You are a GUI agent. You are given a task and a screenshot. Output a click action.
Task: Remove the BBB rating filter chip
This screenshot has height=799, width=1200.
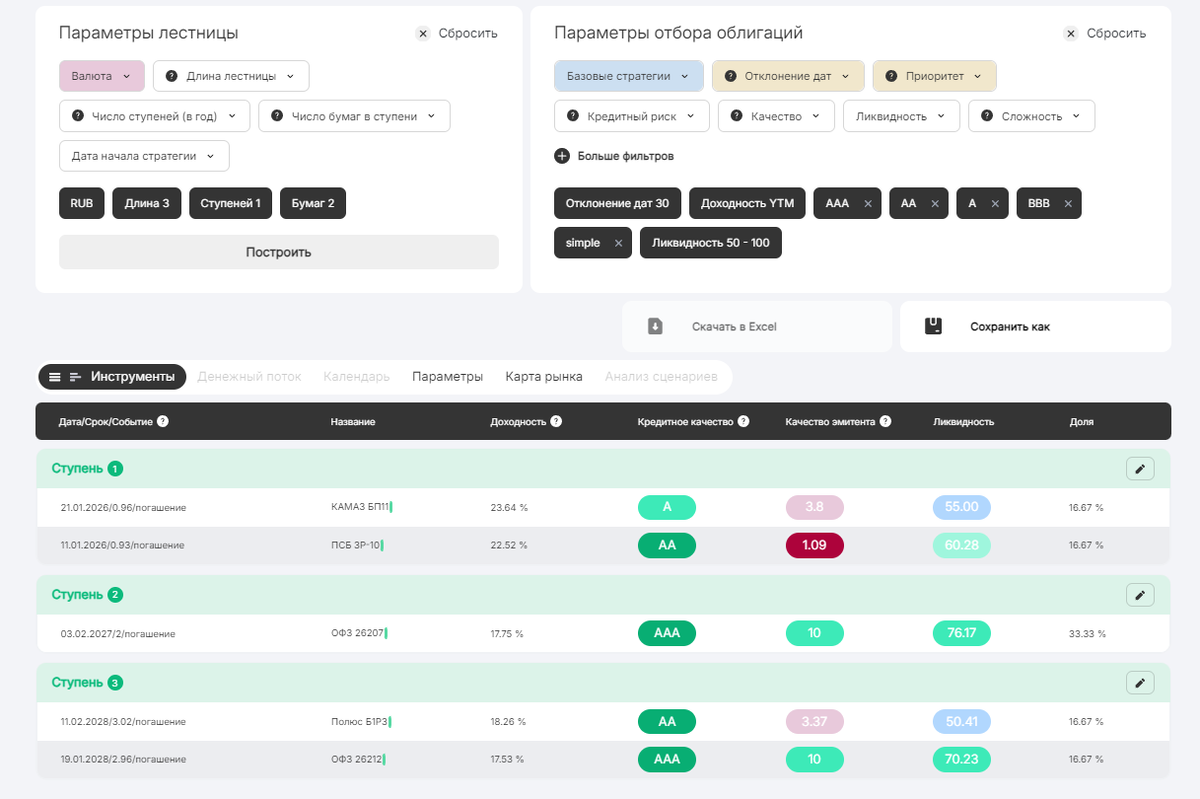1067,204
